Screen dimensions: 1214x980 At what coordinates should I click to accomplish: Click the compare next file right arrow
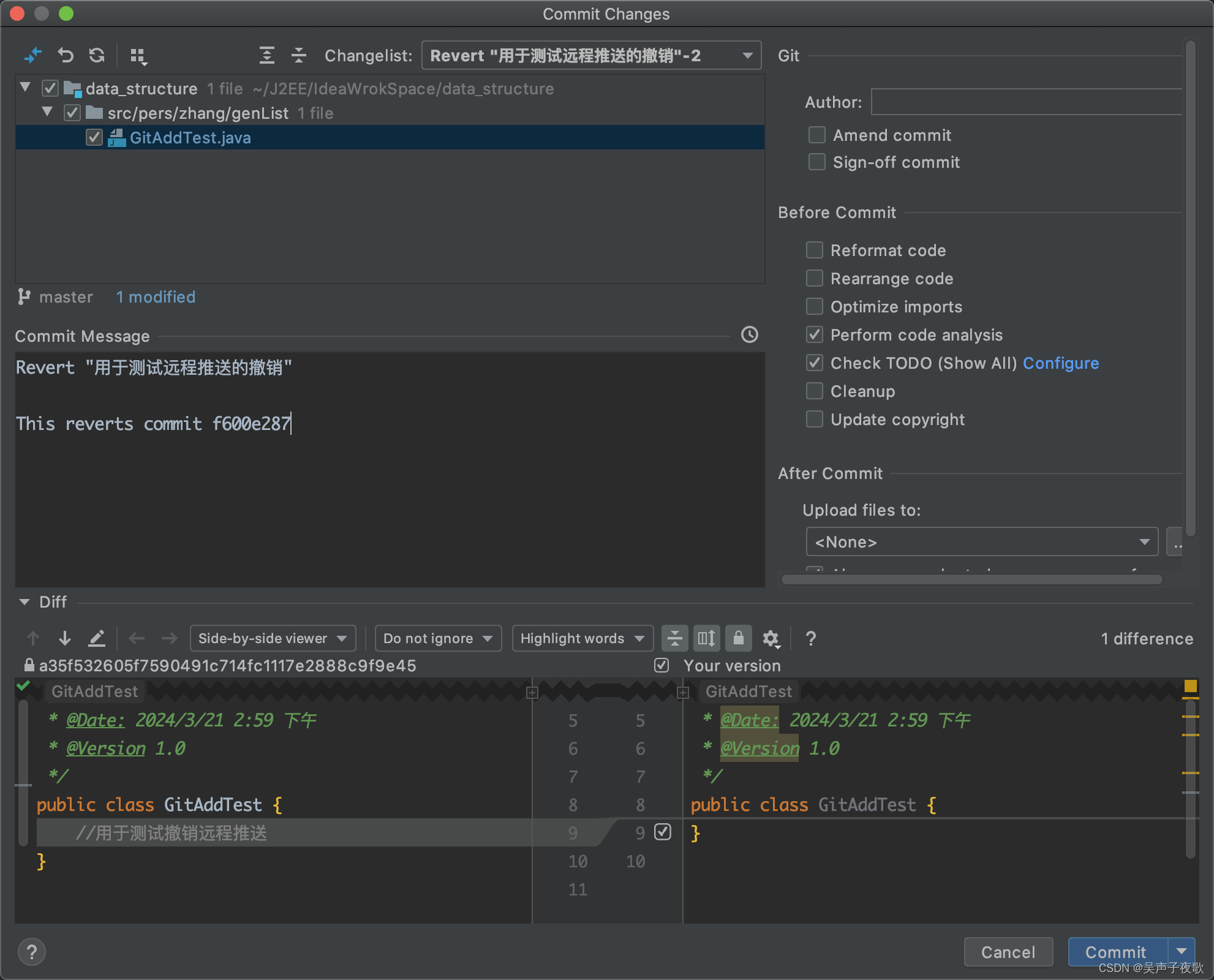tap(169, 638)
